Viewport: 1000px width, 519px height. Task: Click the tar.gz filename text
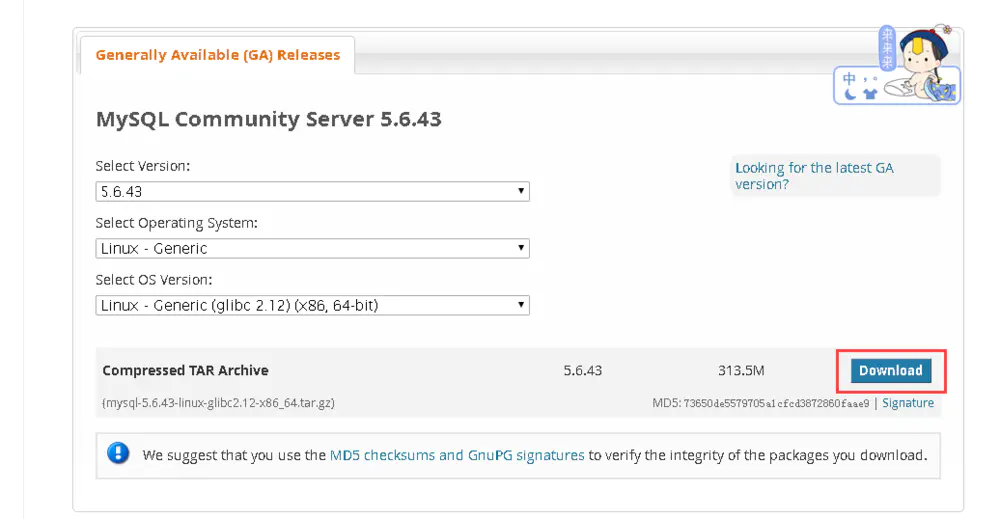(x=218, y=403)
